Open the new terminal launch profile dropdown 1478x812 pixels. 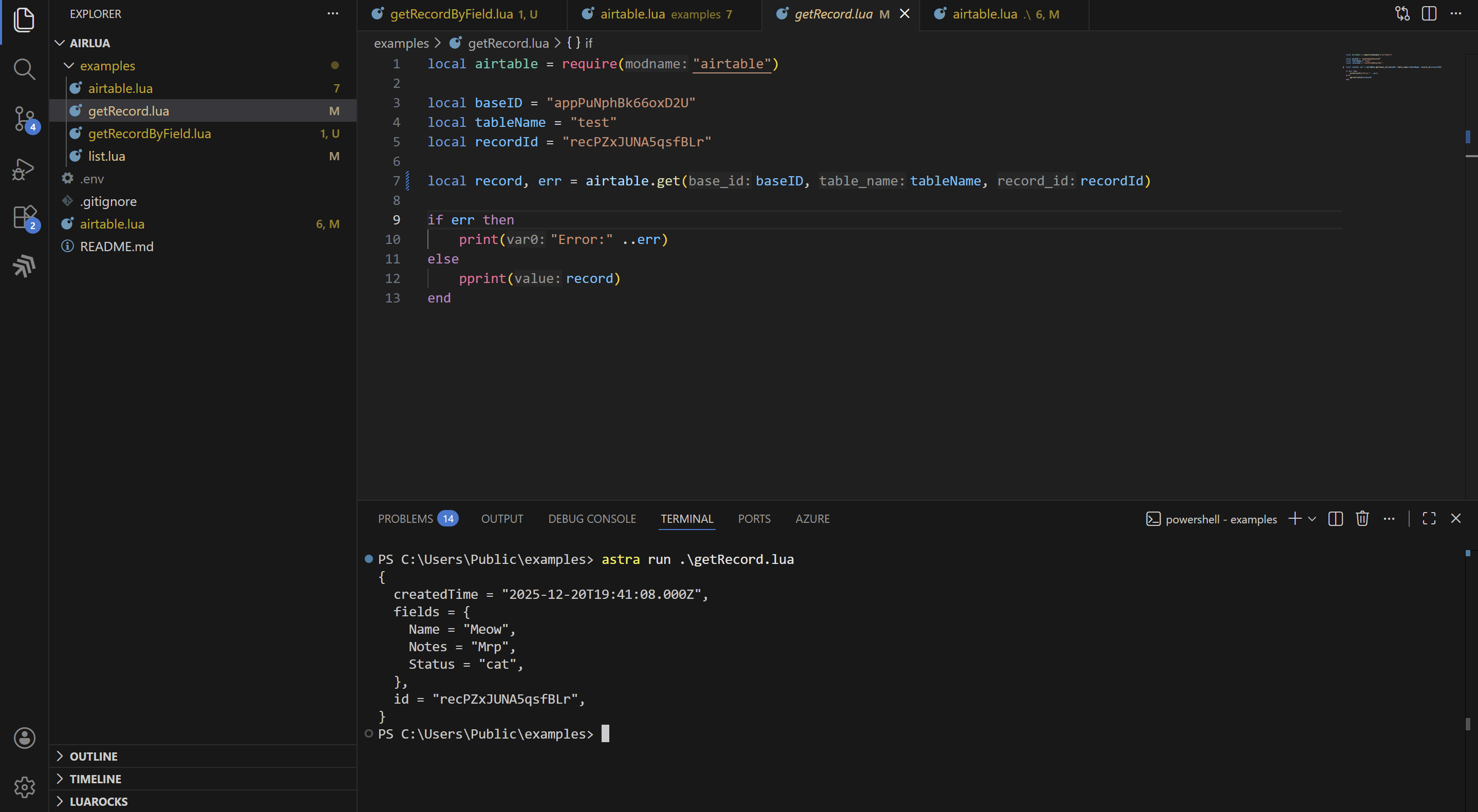pos(1312,519)
